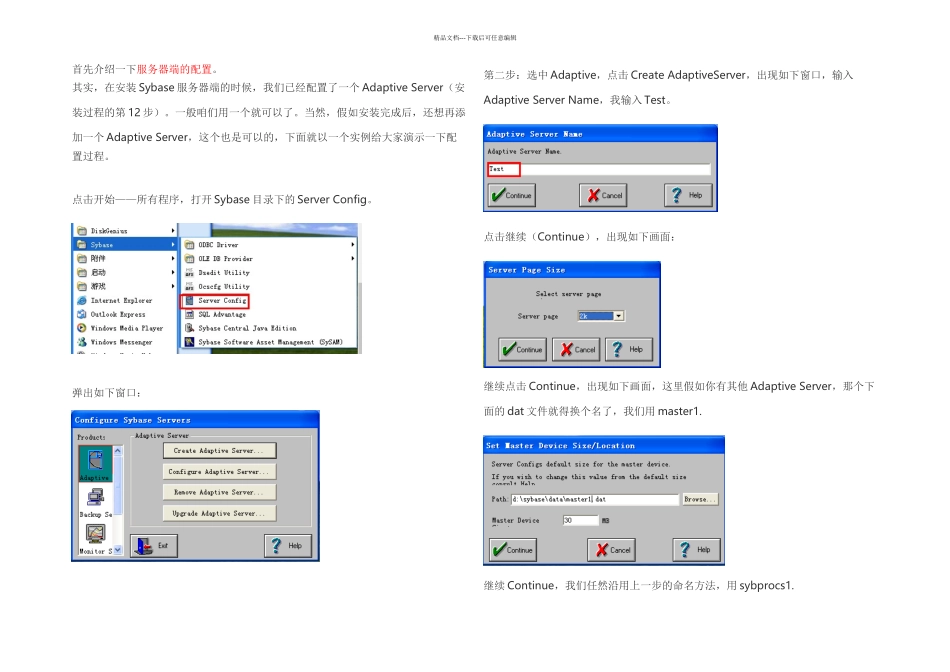Open the Server page size dropdown

coord(619,316)
